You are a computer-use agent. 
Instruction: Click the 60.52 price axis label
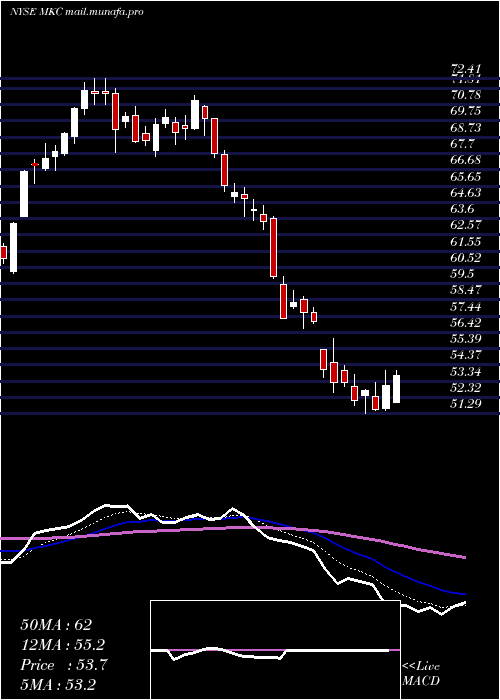[x=466, y=258]
